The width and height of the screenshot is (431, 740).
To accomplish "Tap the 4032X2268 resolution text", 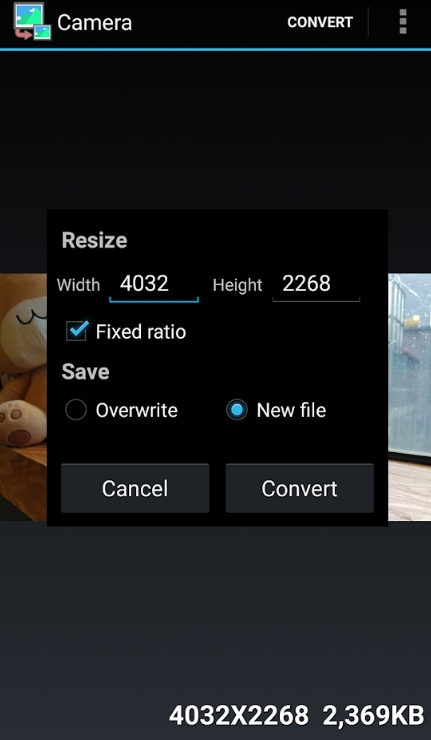I will pos(239,715).
